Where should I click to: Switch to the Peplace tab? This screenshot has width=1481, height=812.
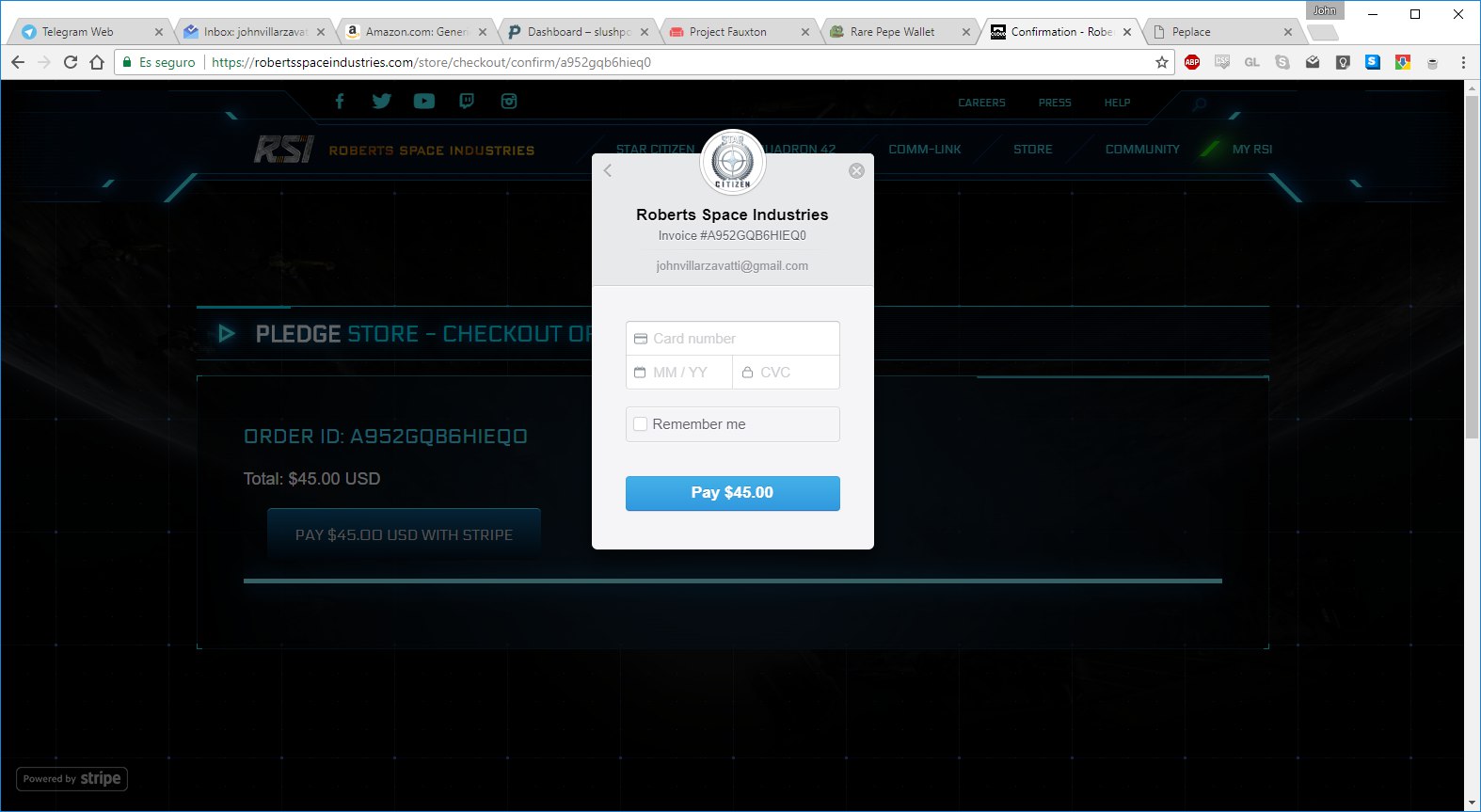click(1221, 32)
